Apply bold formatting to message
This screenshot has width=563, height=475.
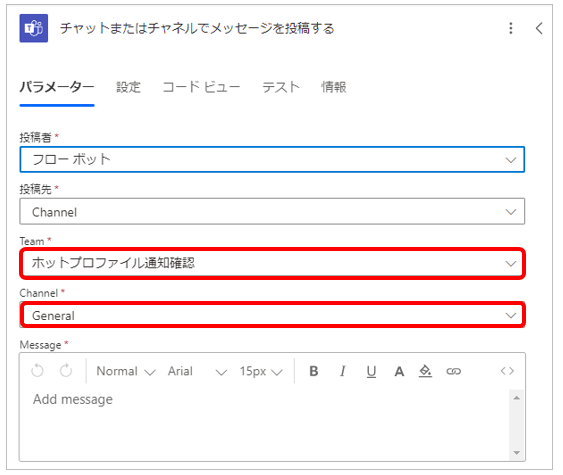314,371
